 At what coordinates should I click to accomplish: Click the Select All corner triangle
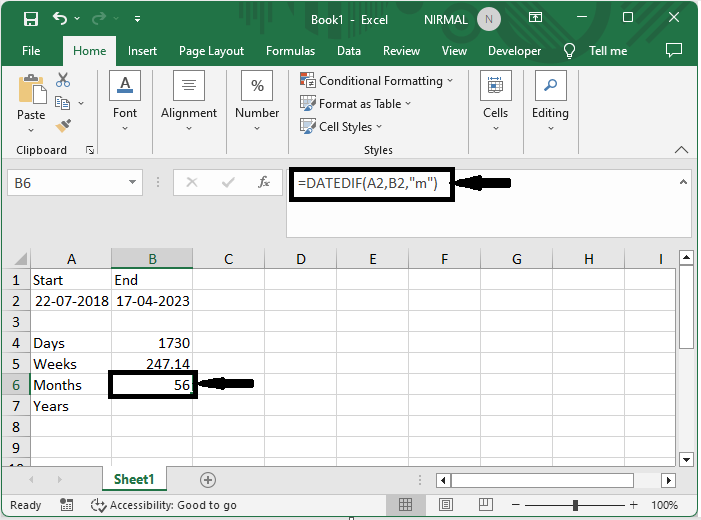click(20, 258)
